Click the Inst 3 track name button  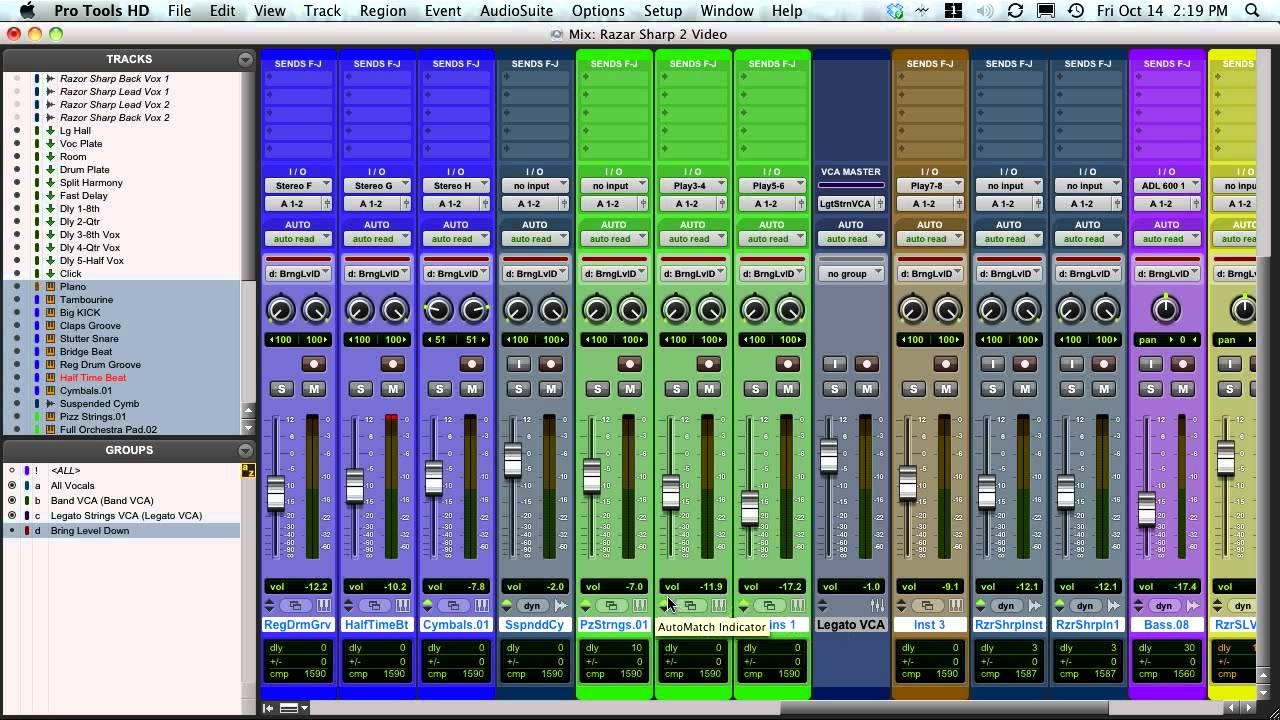930,625
